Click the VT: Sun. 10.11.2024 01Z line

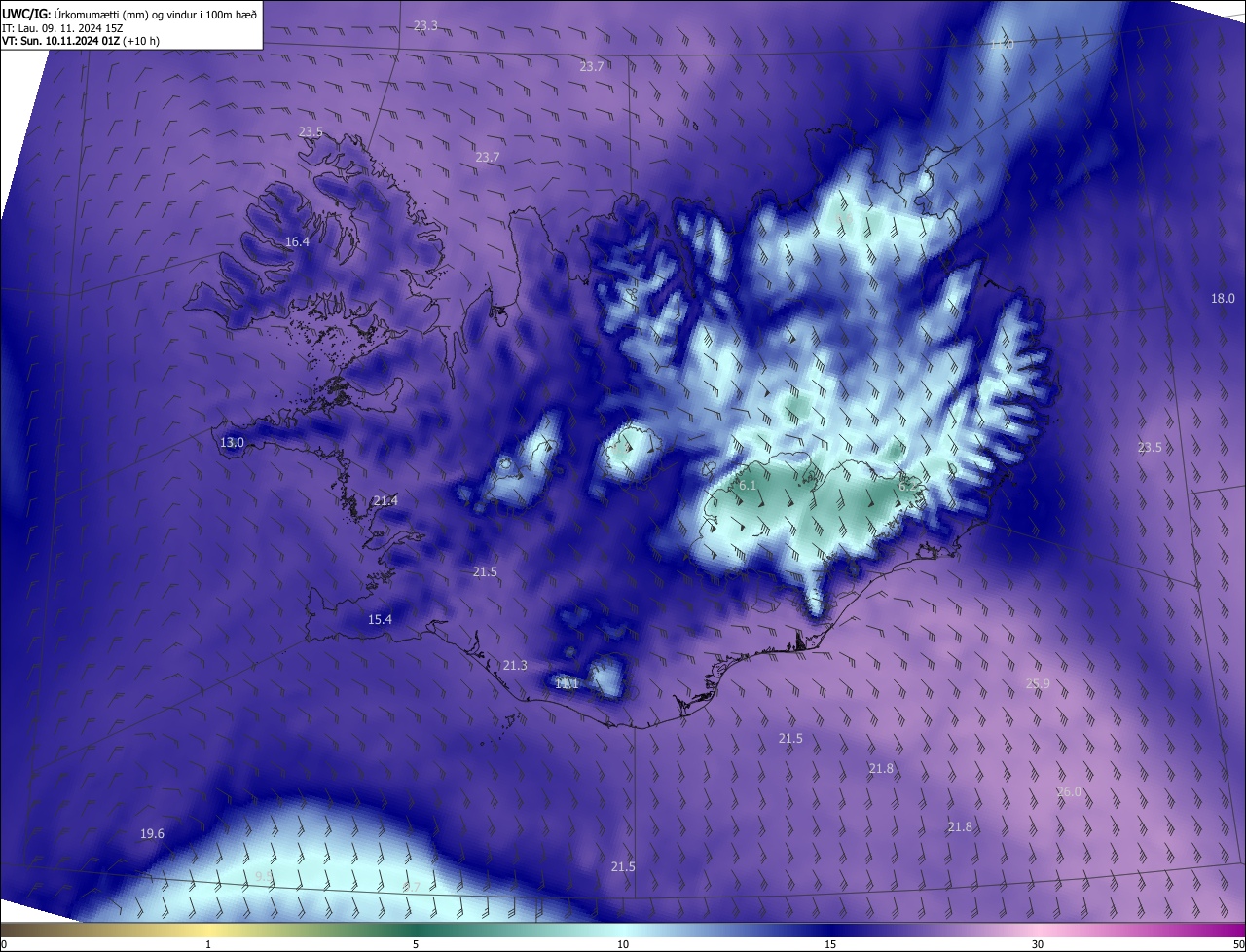(81, 41)
